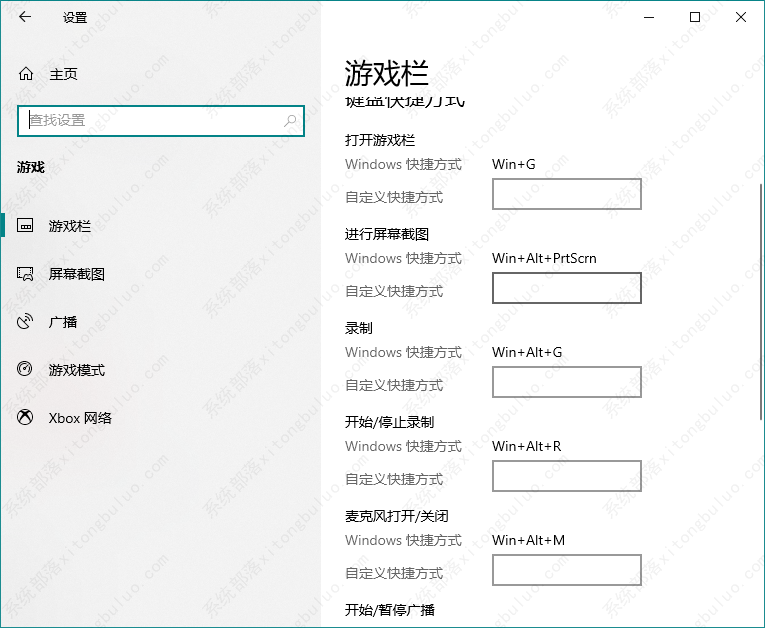Focus the 查找设置 search field
The width and height of the screenshot is (765, 628).
point(150,121)
